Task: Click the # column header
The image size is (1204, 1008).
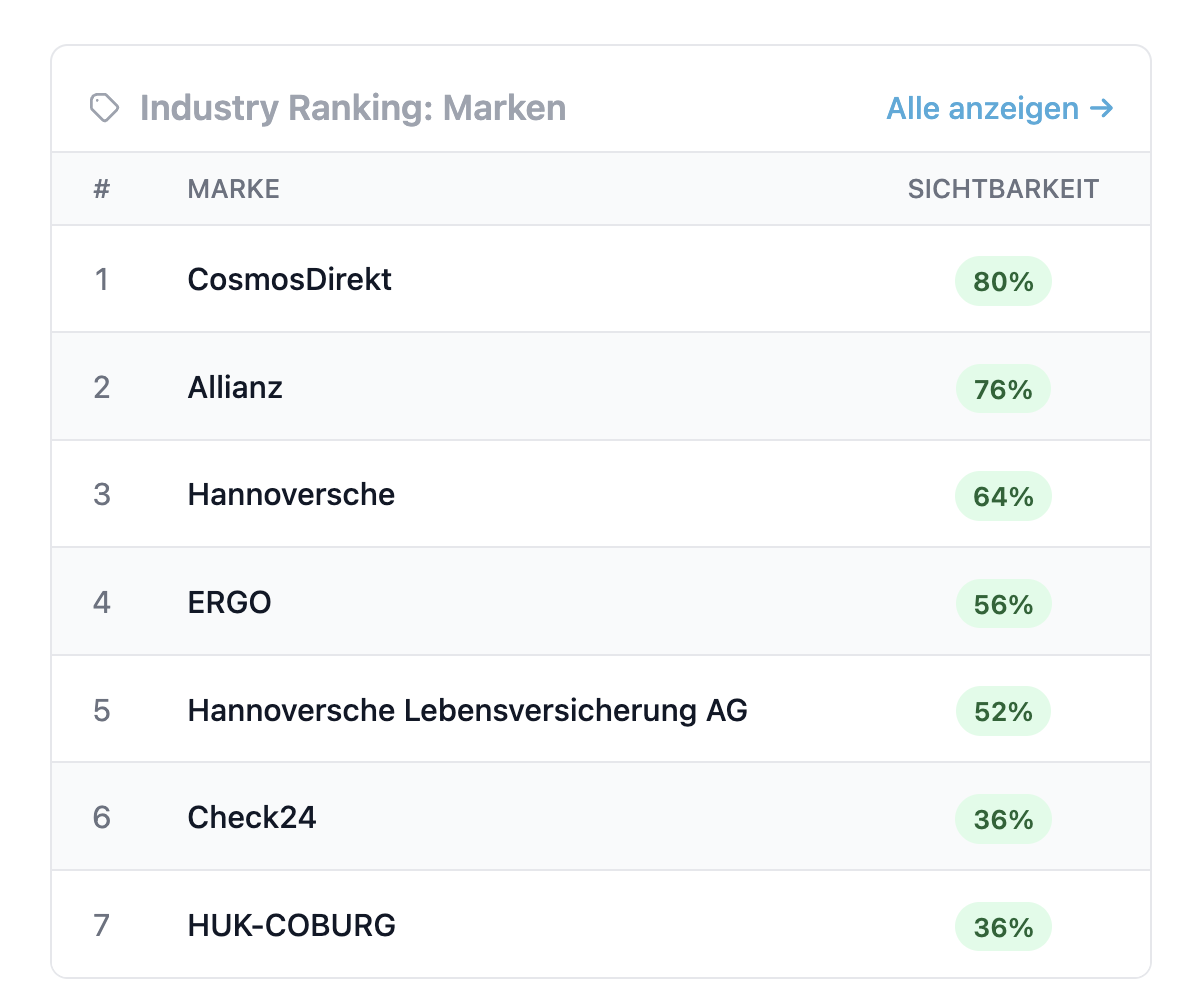Action: tap(101, 189)
